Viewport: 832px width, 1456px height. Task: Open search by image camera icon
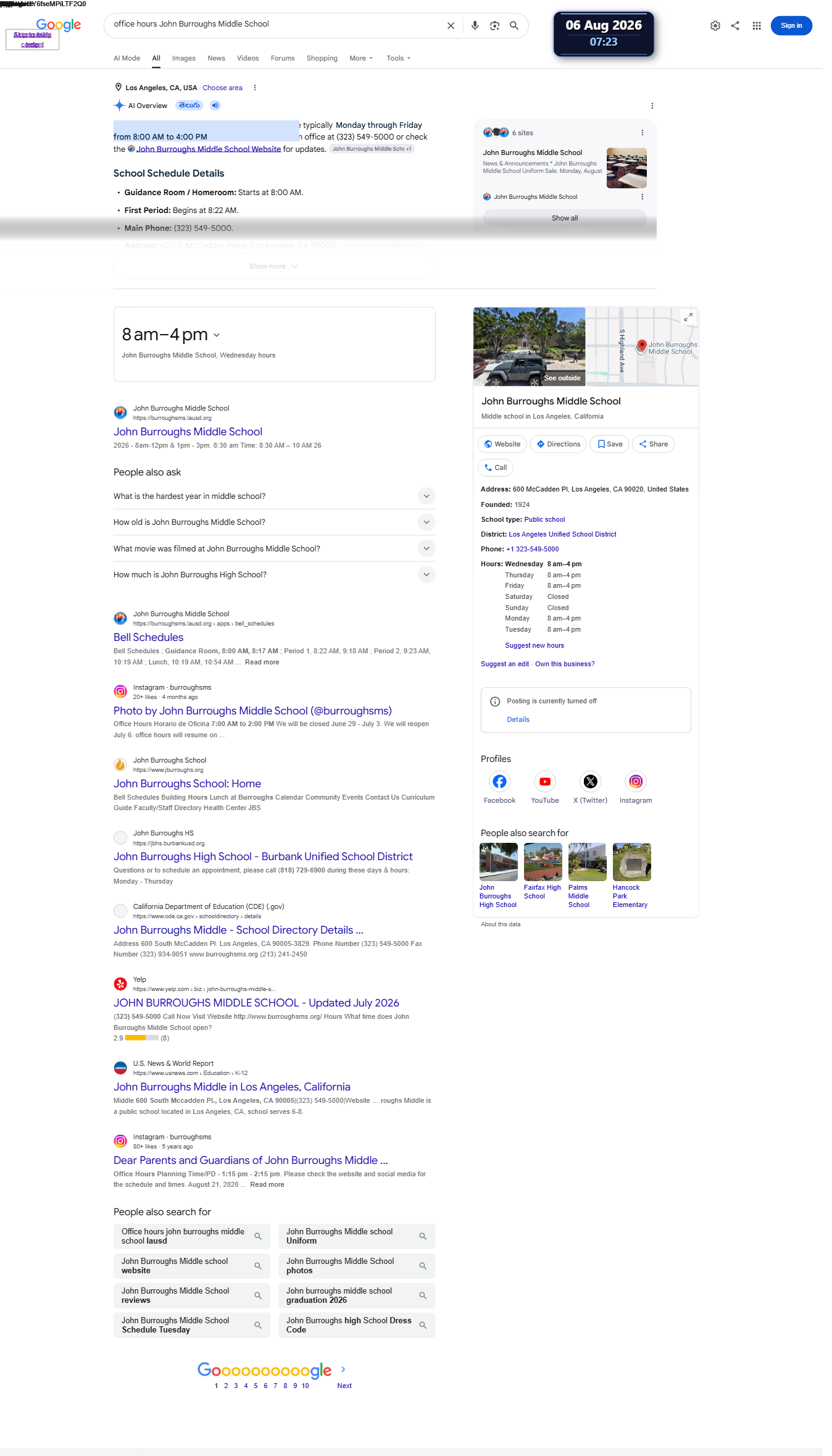tap(494, 26)
